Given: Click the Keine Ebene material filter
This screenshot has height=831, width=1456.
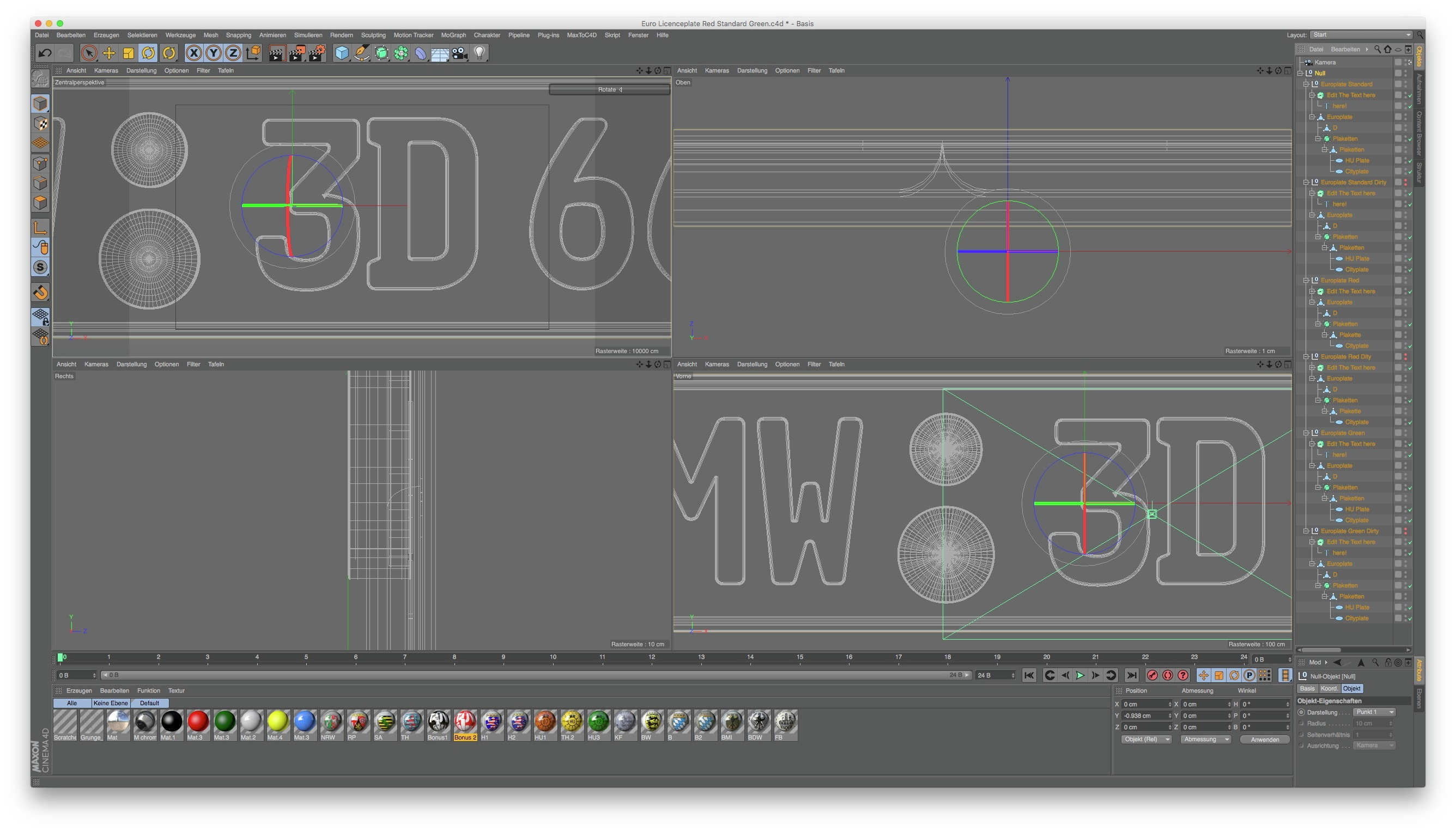Looking at the screenshot, I should pyautogui.click(x=111, y=702).
